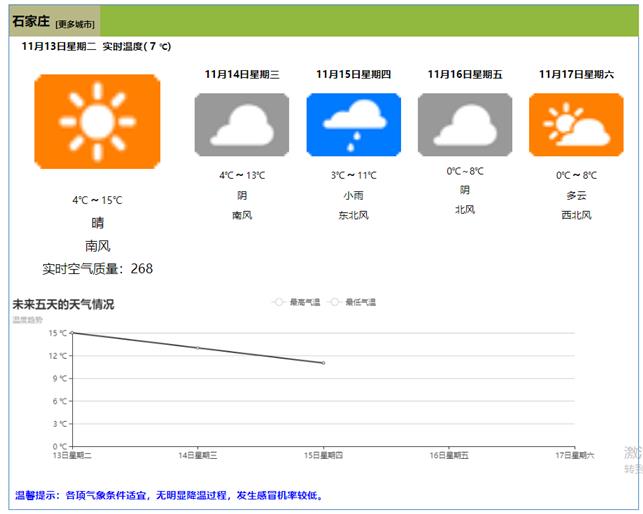Click the chart data point at 13日星期二
643x514 pixels.
point(71,333)
